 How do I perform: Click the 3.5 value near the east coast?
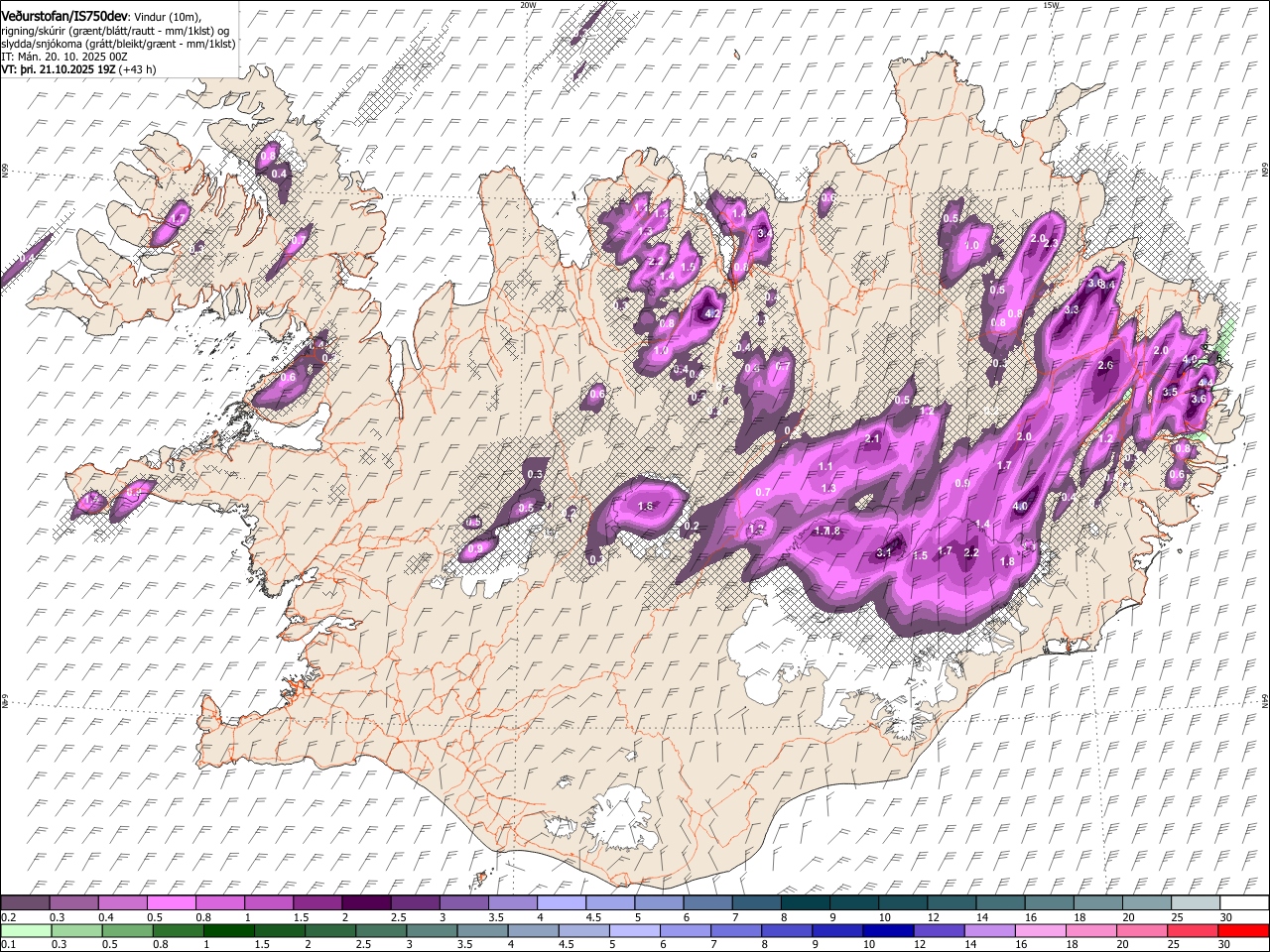click(1170, 392)
